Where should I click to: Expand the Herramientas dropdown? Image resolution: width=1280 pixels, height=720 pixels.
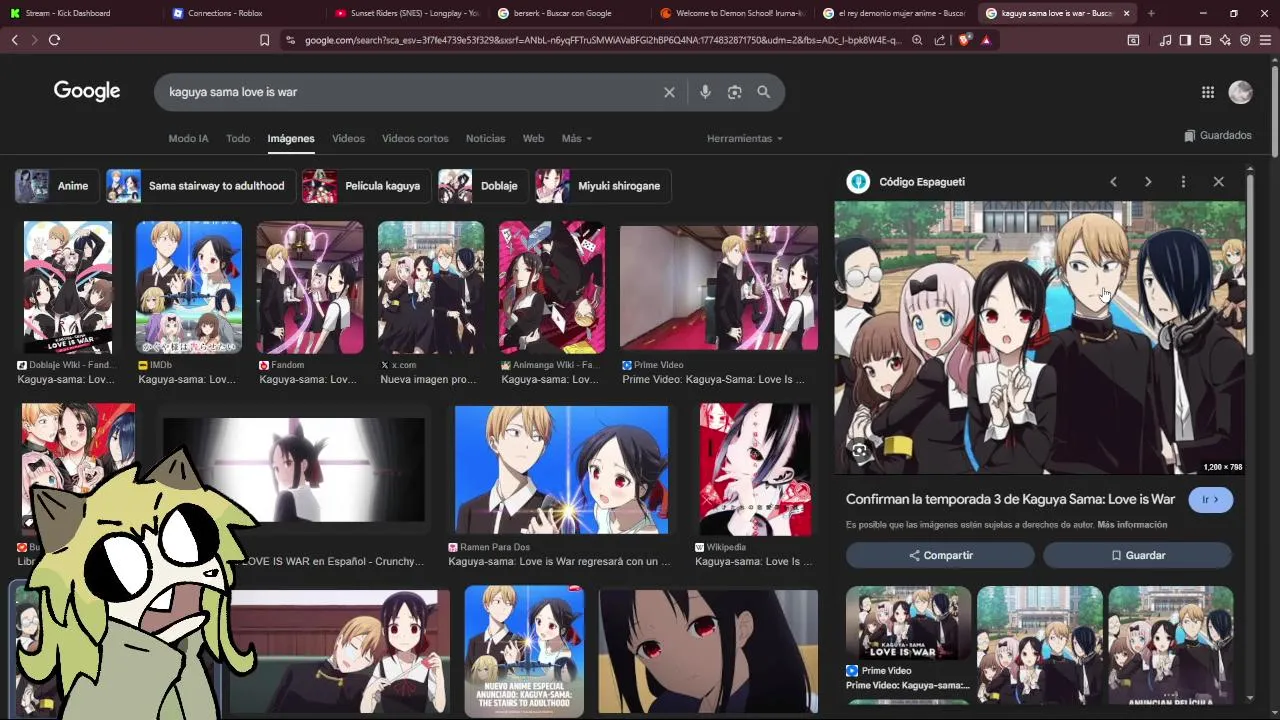(x=744, y=138)
